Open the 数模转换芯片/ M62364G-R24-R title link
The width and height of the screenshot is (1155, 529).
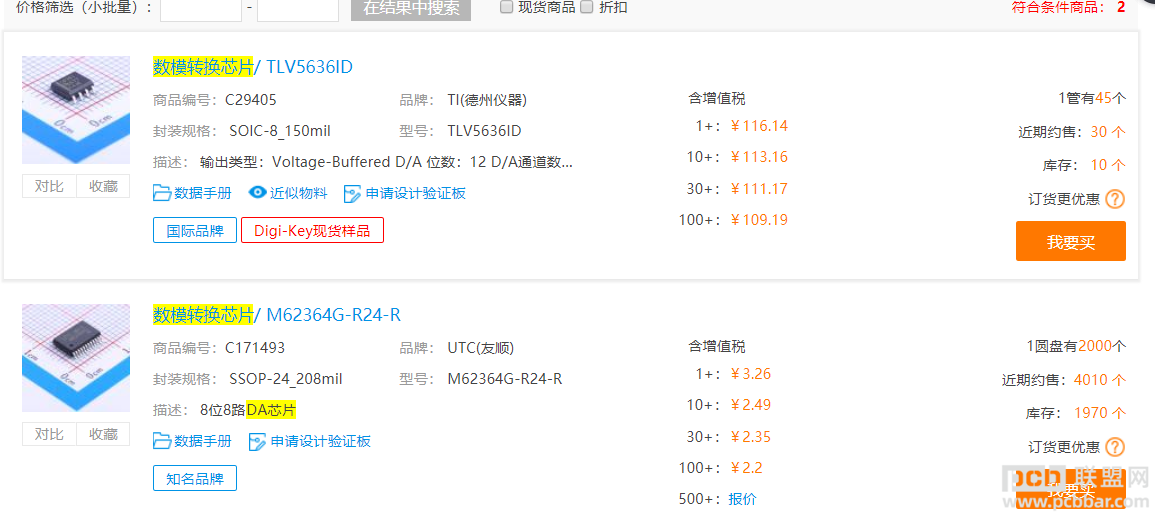coord(276,315)
